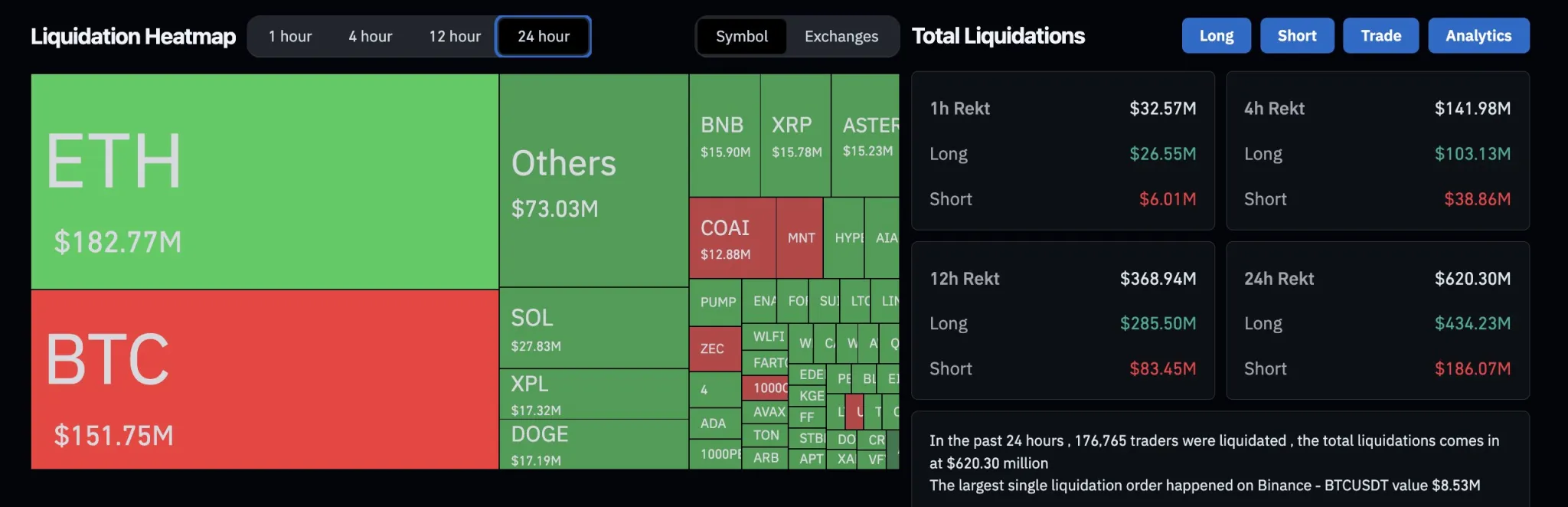1568x507 pixels.
Task: Open the Trade button
Action: pyautogui.click(x=1380, y=35)
